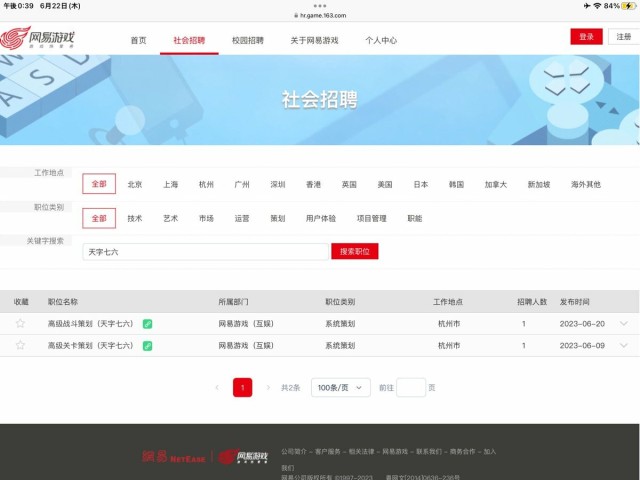The height and width of the screenshot is (480, 640).
Task: Filter location by 广州
Action: click(x=242, y=184)
